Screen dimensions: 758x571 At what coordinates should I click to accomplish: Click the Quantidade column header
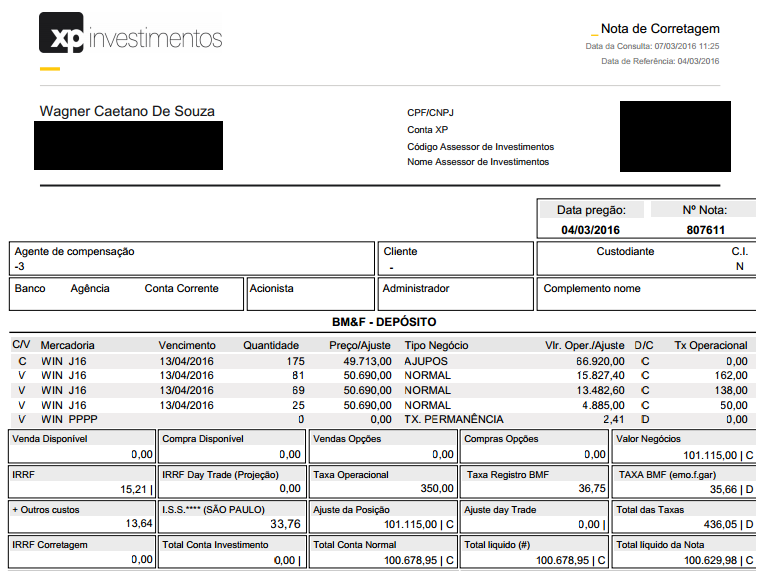[x=271, y=345]
